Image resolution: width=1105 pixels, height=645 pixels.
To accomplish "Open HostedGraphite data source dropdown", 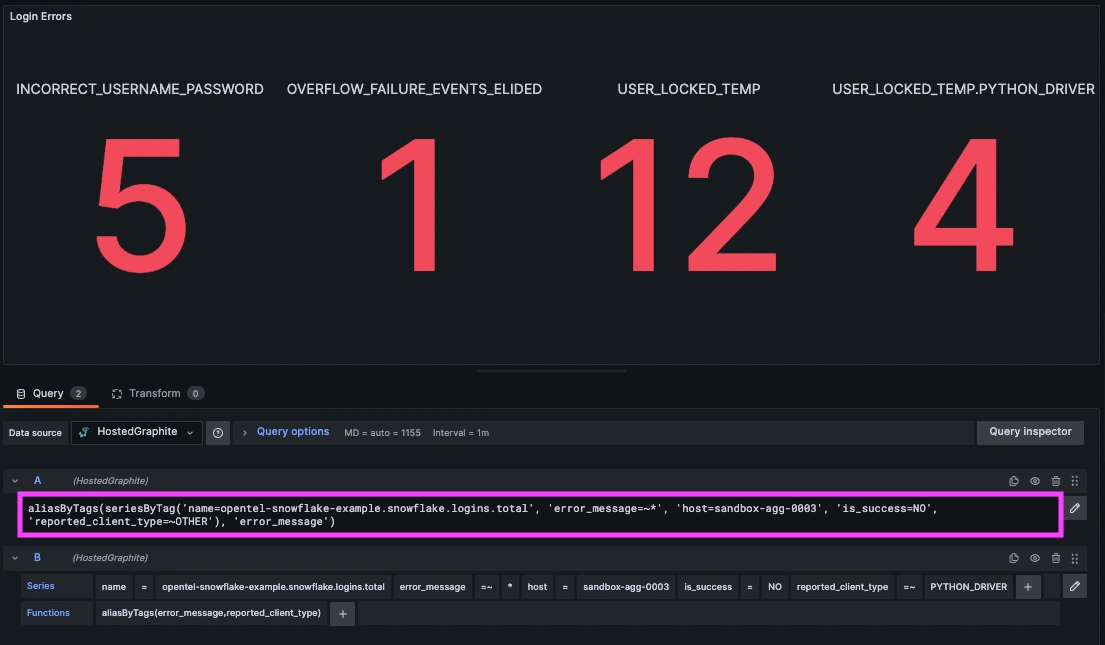I will [x=137, y=432].
